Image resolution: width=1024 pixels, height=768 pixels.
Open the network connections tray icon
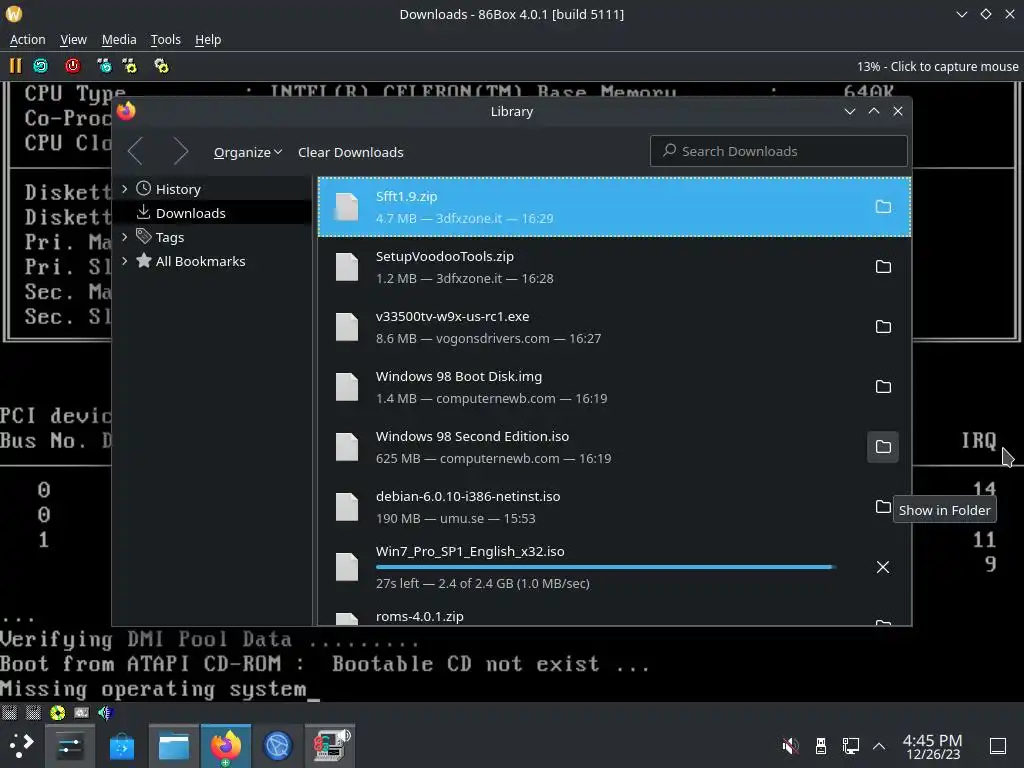point(850,746)
